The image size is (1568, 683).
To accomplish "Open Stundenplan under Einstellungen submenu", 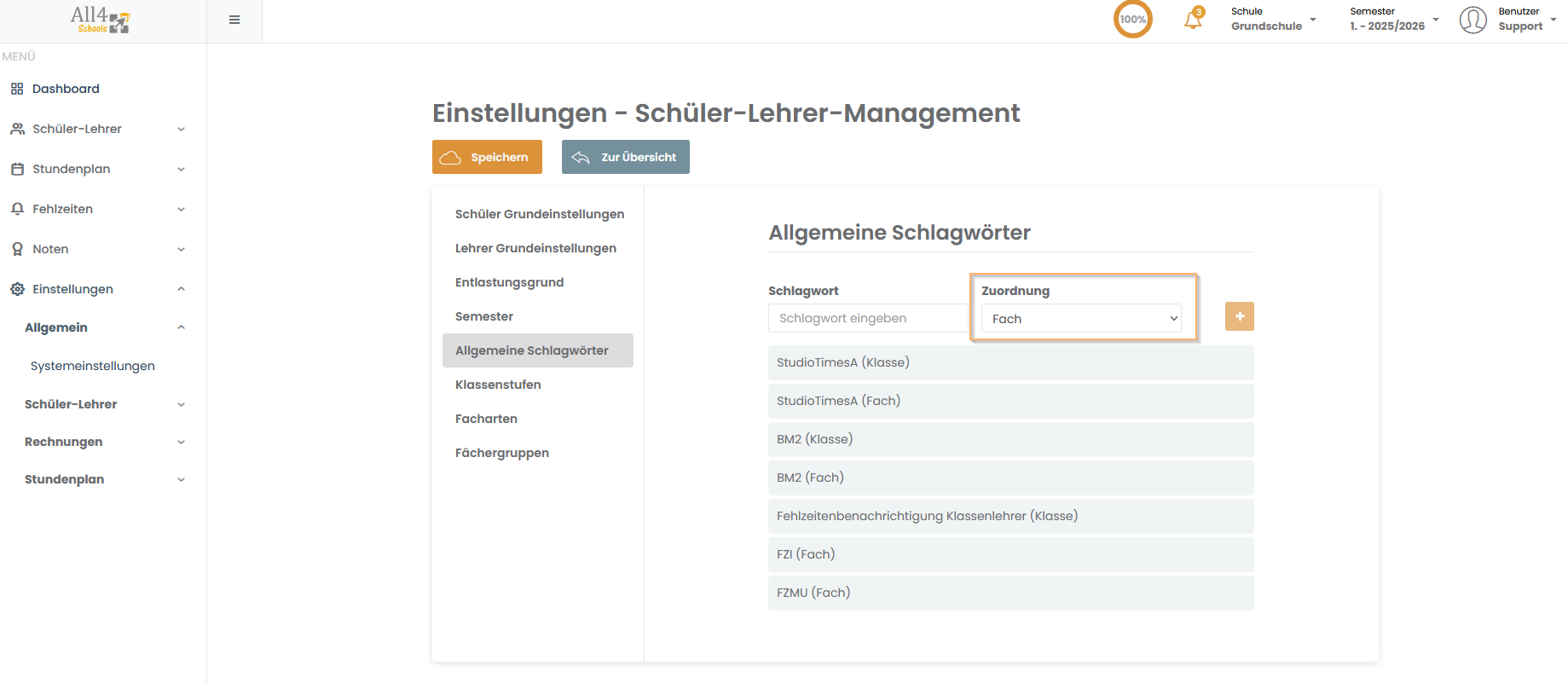I will tap(65, 479).
